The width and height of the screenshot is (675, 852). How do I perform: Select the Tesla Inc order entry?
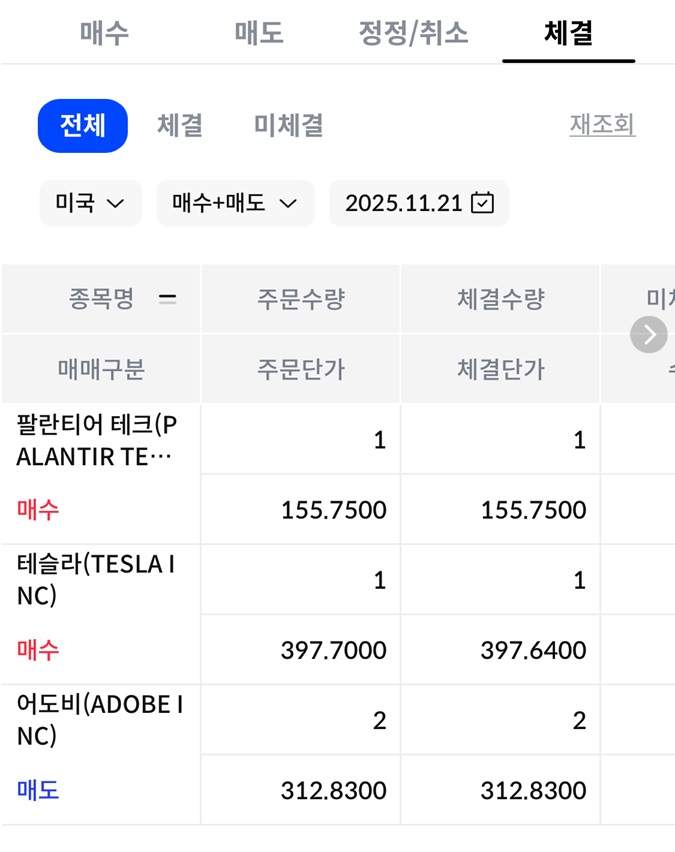pos(97,580)
